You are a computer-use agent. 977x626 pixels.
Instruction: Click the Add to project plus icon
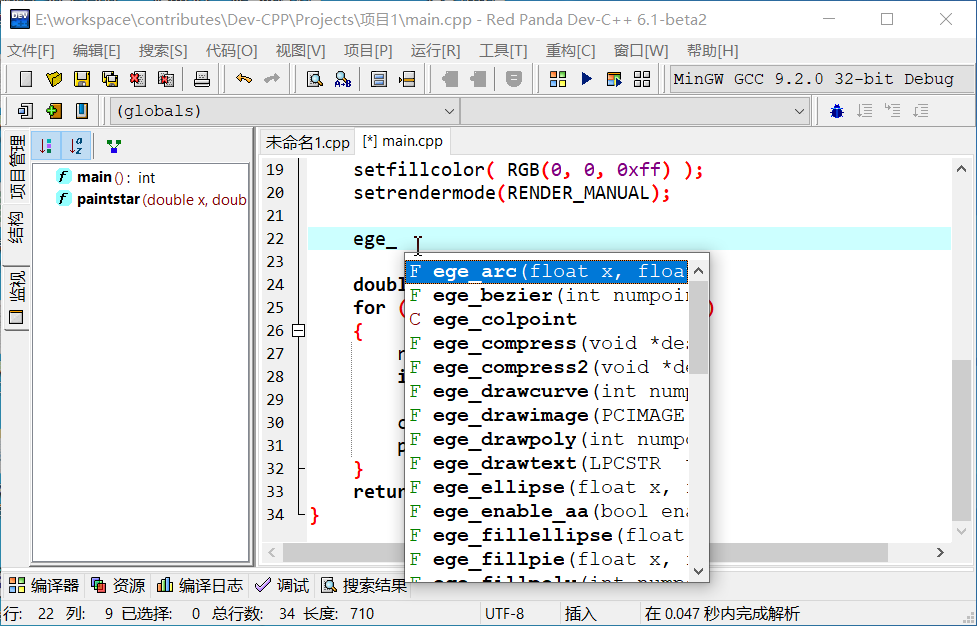54,111
